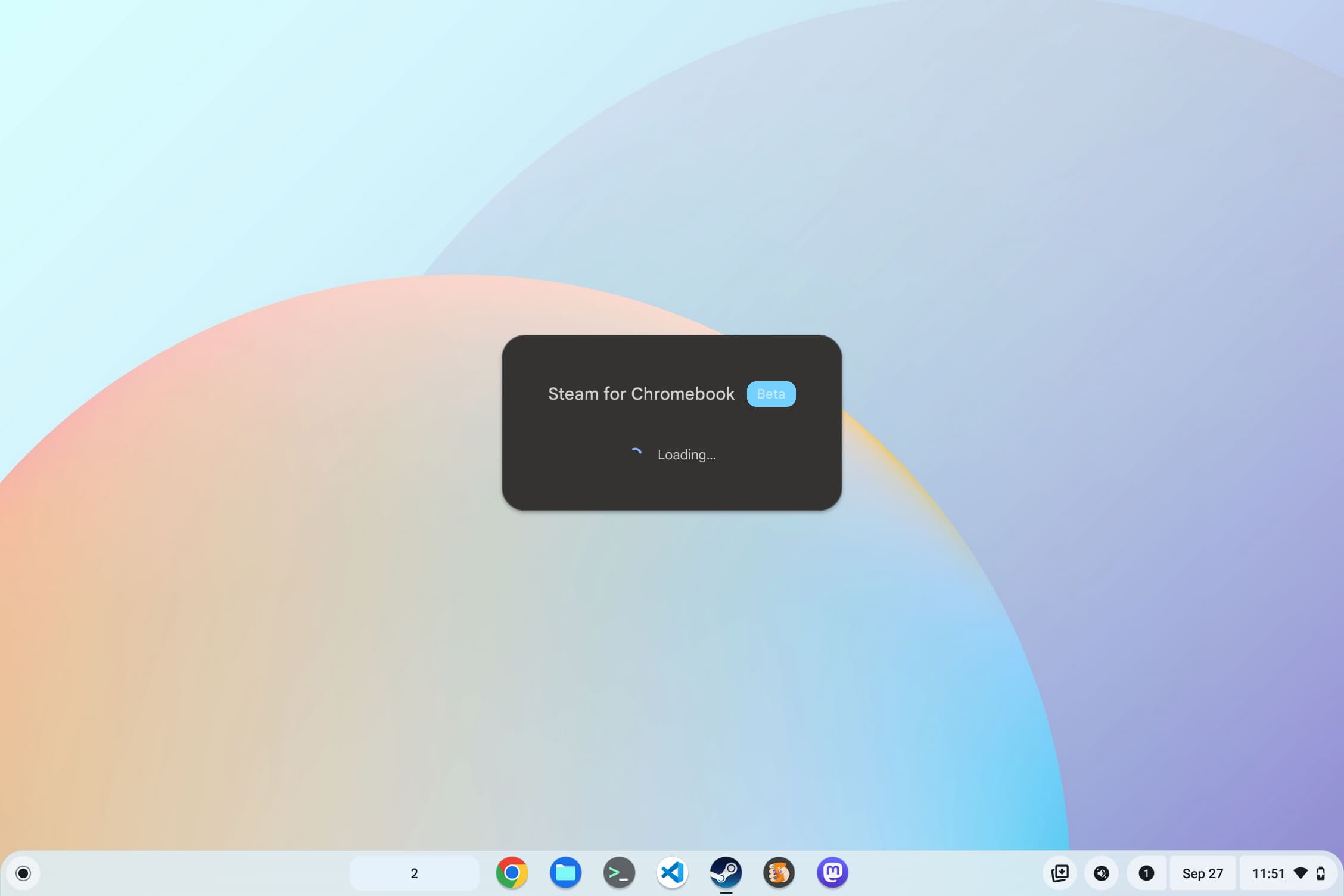Open the calendar via Sep 27 date
Screen dimensions: 1344x896
pos(1202,873)
